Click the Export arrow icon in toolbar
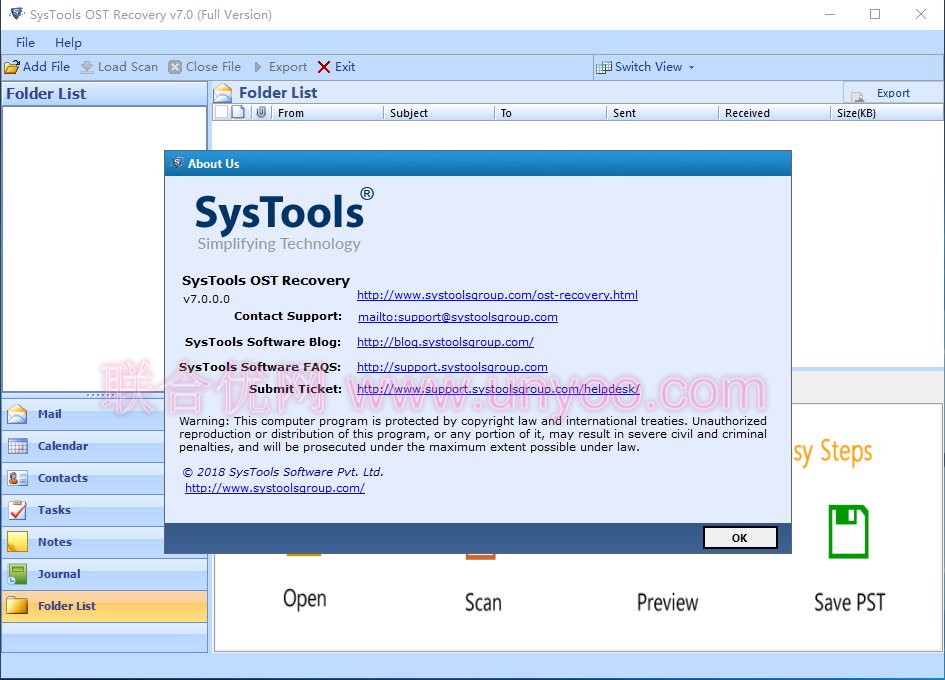Image resolution: width=945 pixels, height=680 pixels. tap(258, 67)
